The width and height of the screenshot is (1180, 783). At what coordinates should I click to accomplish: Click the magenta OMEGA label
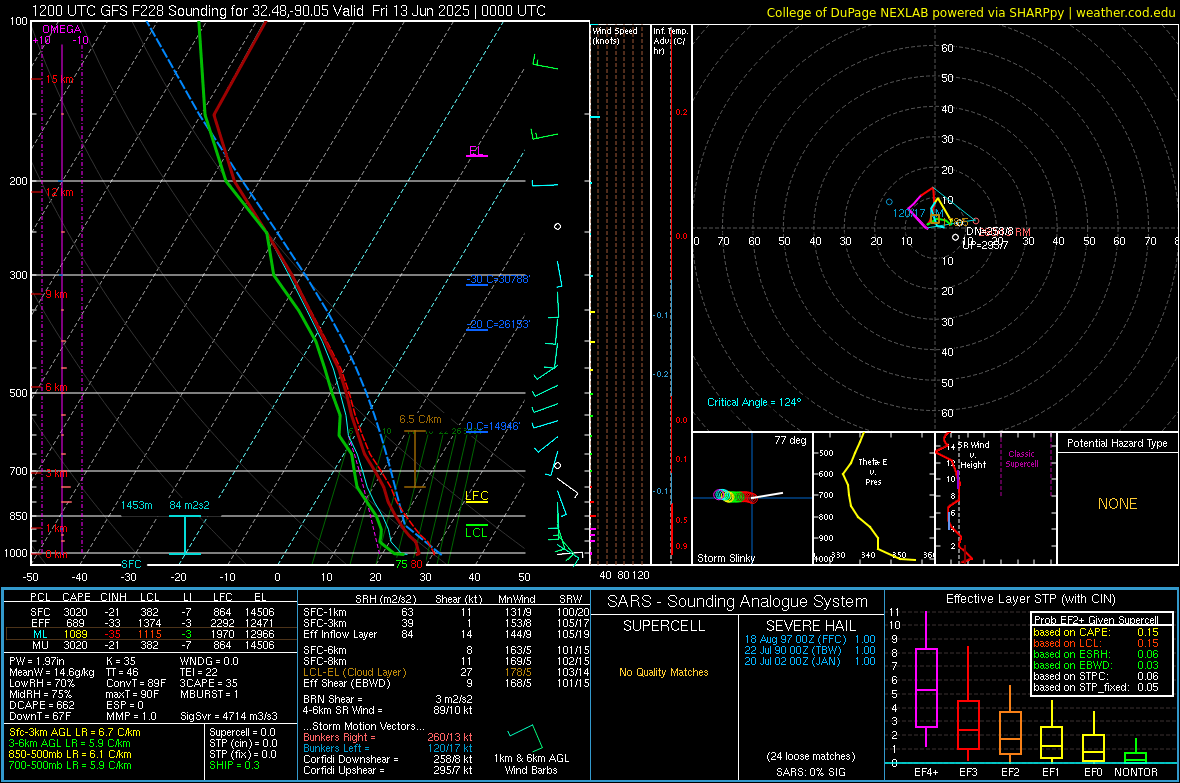[62, 29]
